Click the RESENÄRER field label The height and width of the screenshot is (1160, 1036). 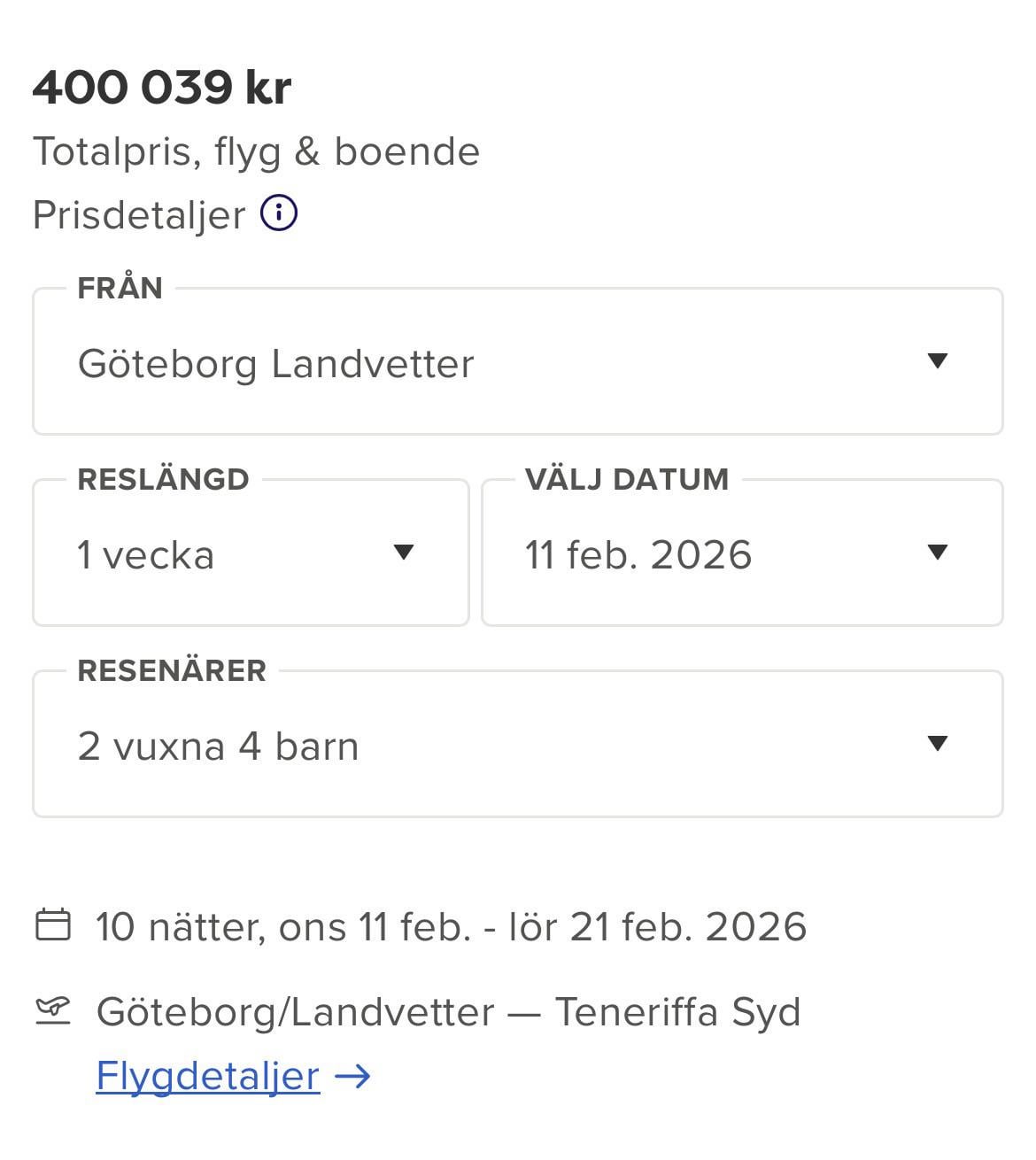(172, 670)
